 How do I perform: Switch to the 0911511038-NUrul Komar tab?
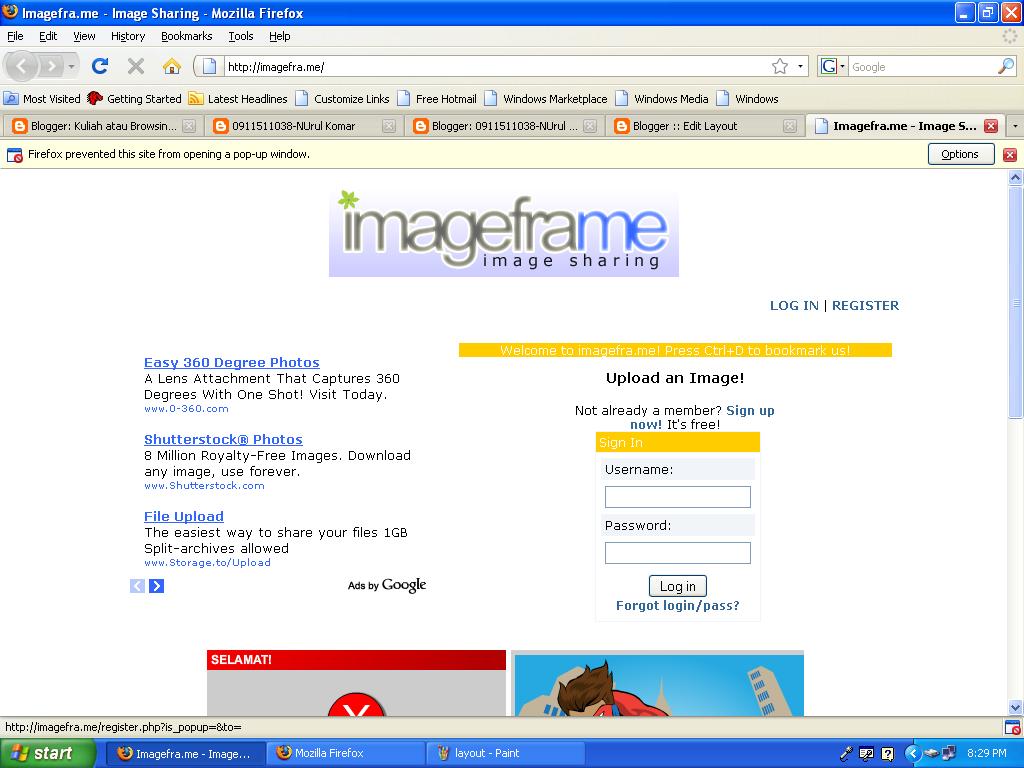(305, 126)
